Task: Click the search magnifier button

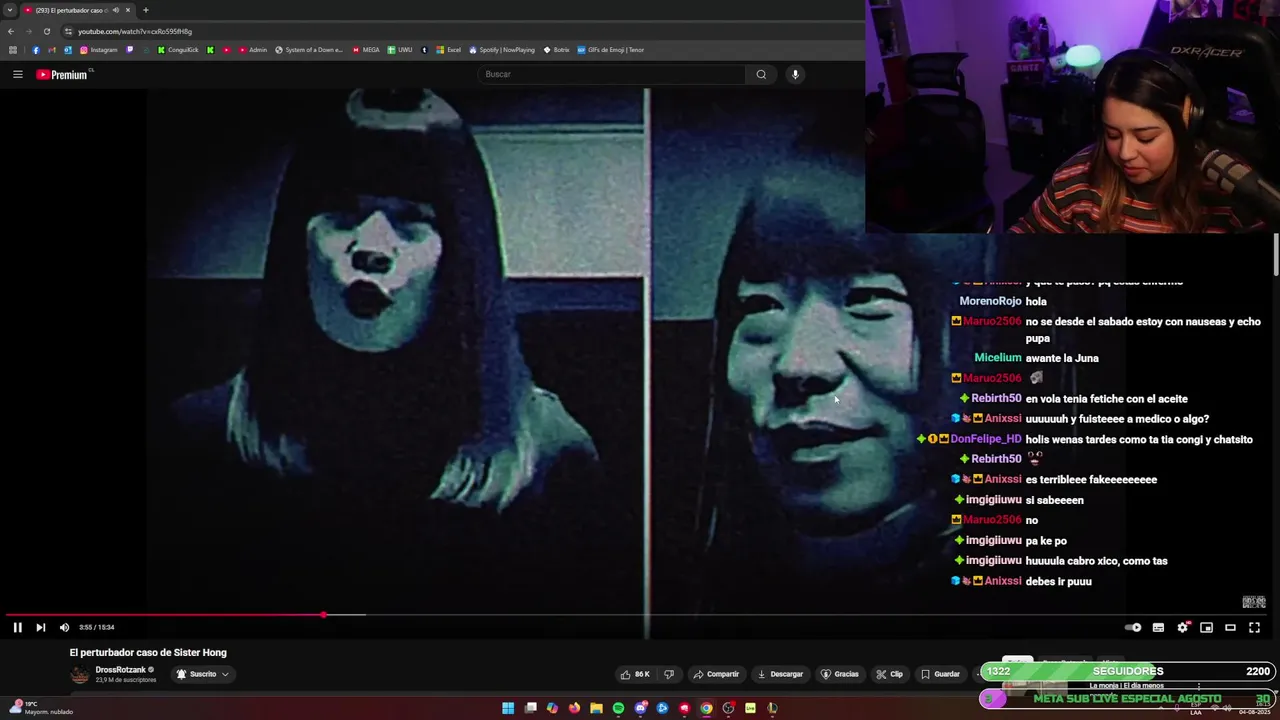Action: tap(761, 74)
